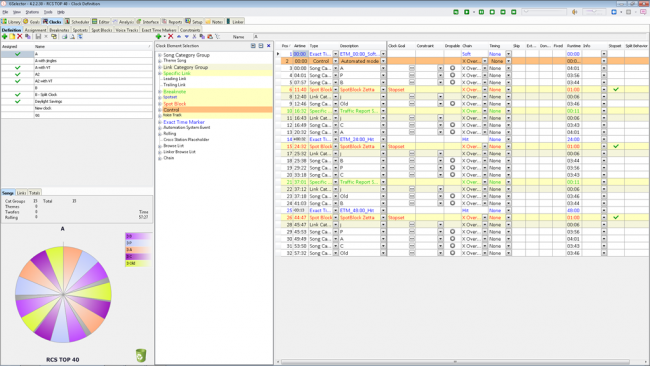Open the Editor module
The height and width of the screenshot is (366, 650).
(101, 22)
